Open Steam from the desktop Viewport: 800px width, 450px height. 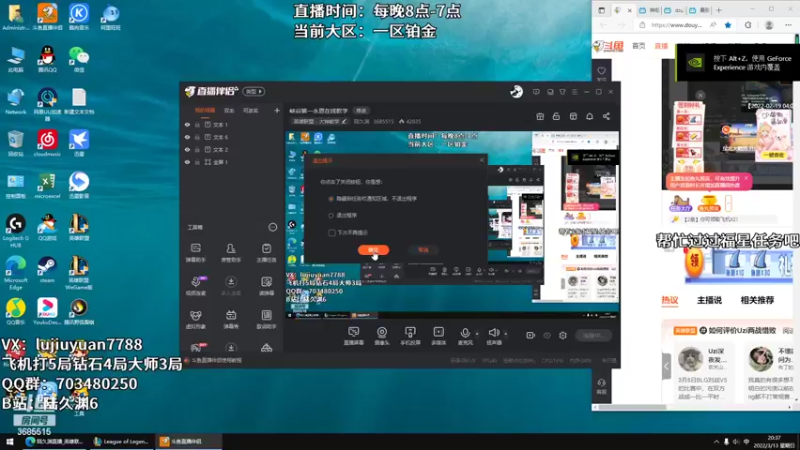click(x=47, y=270)
